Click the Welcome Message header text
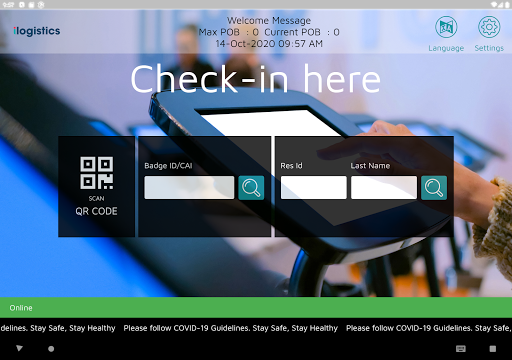Viewport: 512px width, 360px height. pyautogui.click(x=269, y=21)
